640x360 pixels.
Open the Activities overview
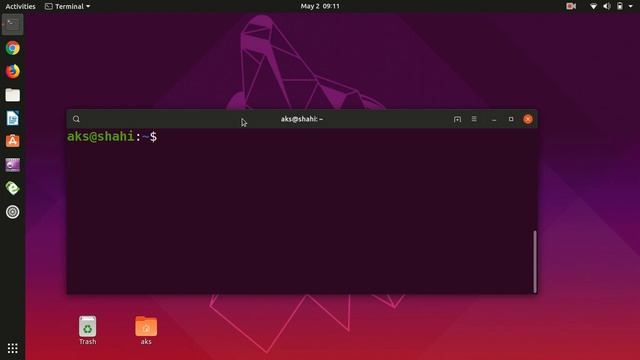pyautogui.click(x=20, y=6)
